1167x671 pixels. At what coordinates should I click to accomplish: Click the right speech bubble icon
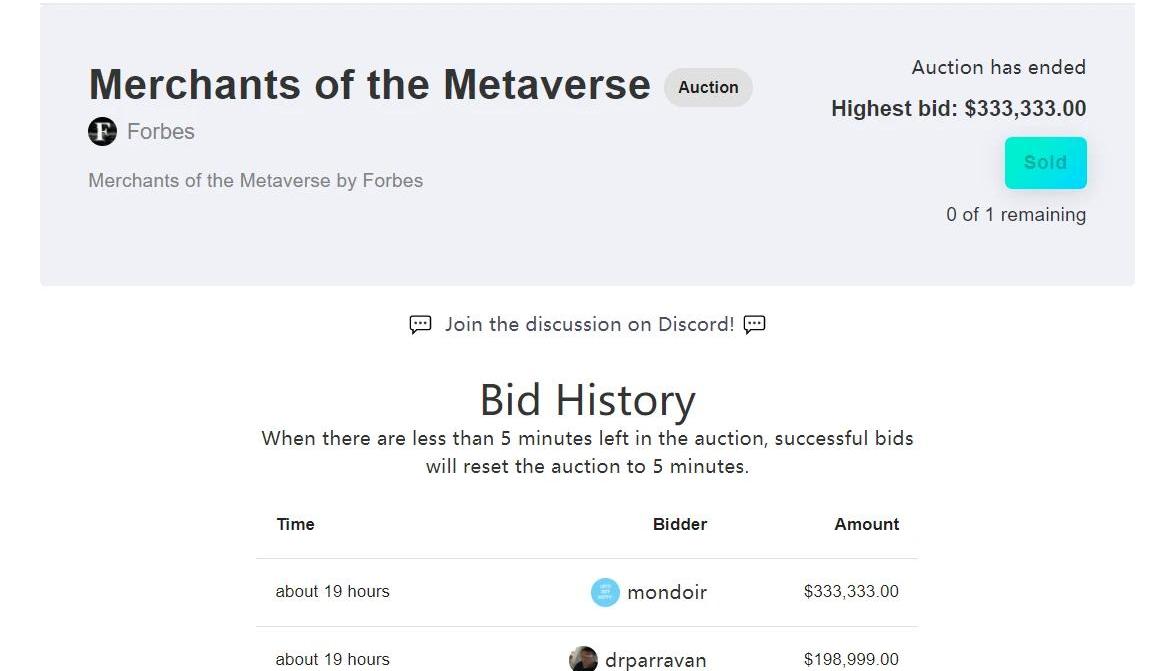coord(755,324)
